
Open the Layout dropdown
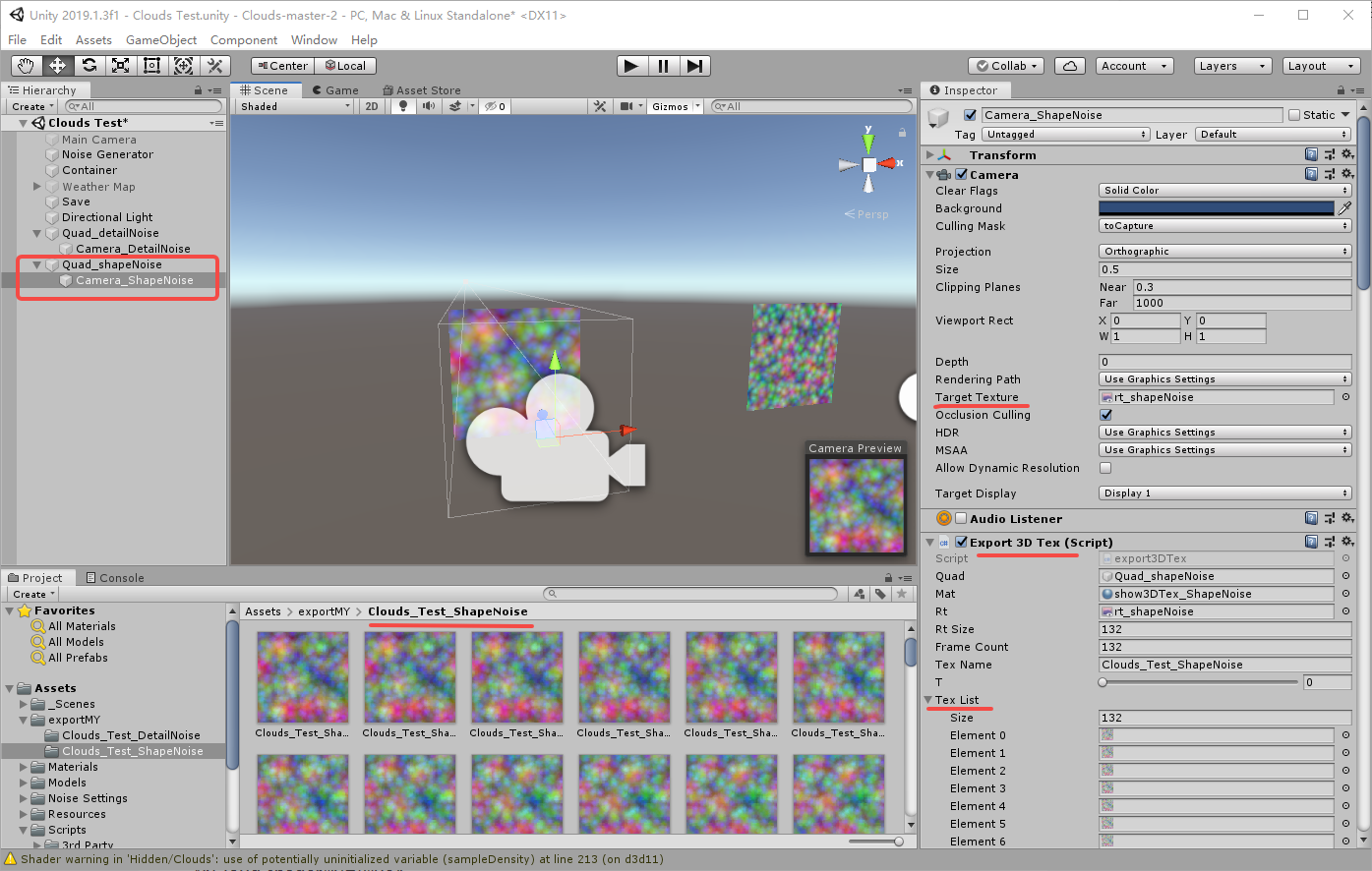tap(1321, 66)
